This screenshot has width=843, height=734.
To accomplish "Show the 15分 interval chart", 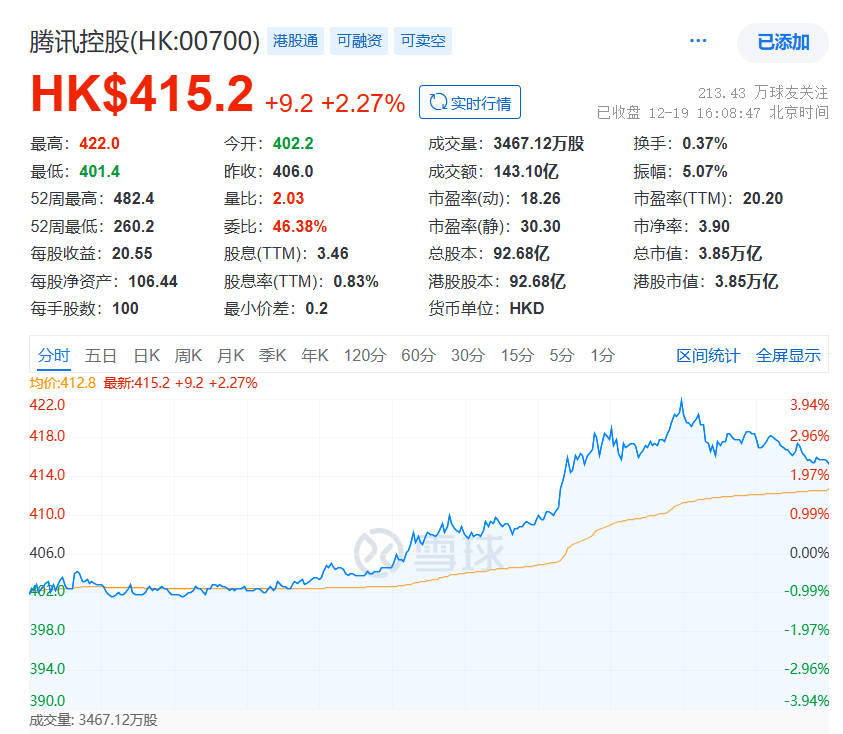I will (x=518, y=355).
